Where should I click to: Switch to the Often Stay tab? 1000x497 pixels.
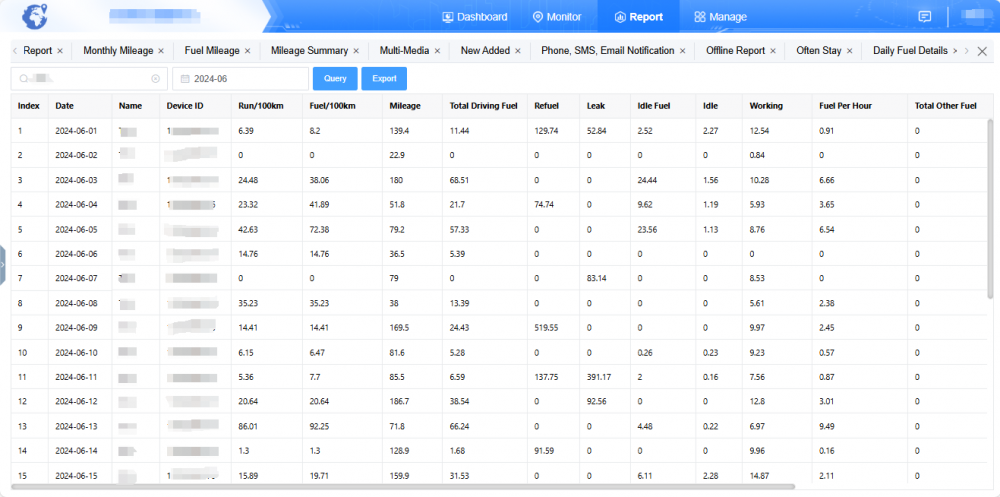point(818,51)
